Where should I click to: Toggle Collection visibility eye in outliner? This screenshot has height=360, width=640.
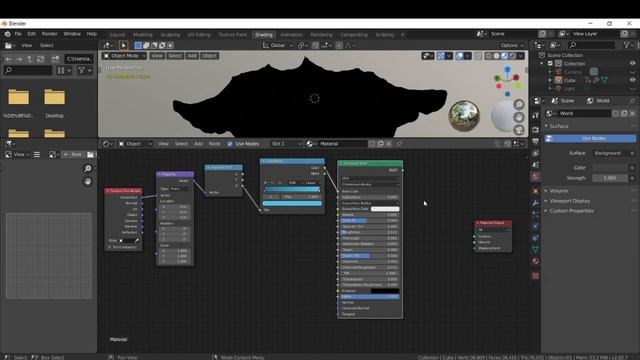pos(632,64)
